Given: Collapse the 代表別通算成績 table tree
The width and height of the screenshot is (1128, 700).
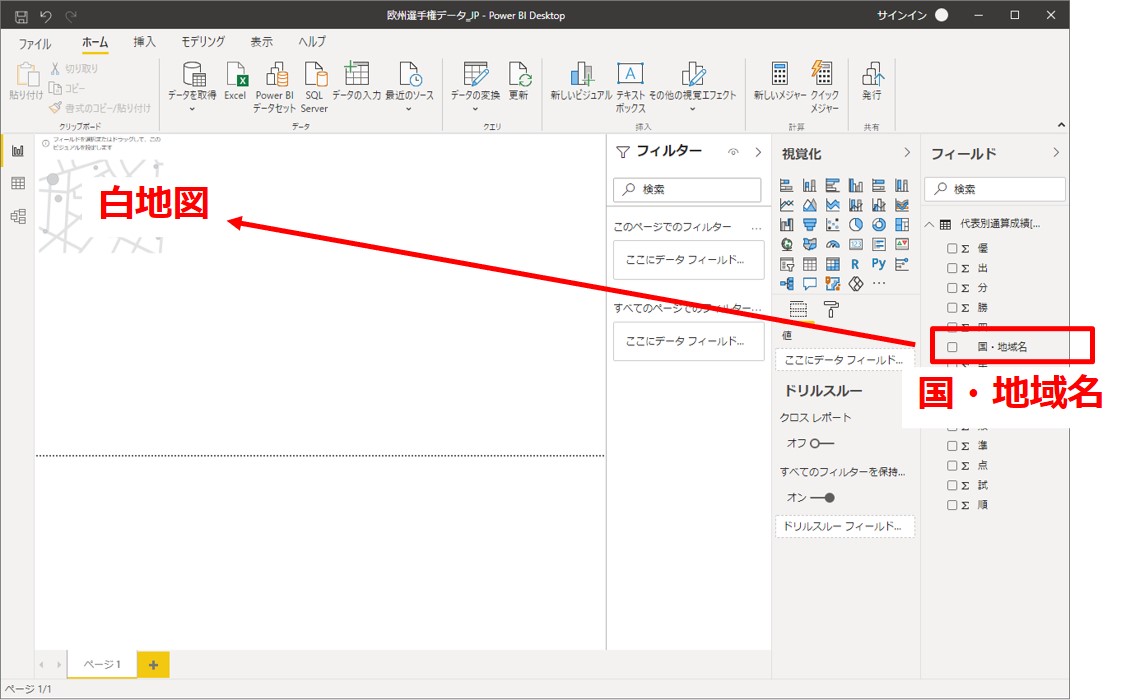Looking at the screenshot, I should coord(930,224).
